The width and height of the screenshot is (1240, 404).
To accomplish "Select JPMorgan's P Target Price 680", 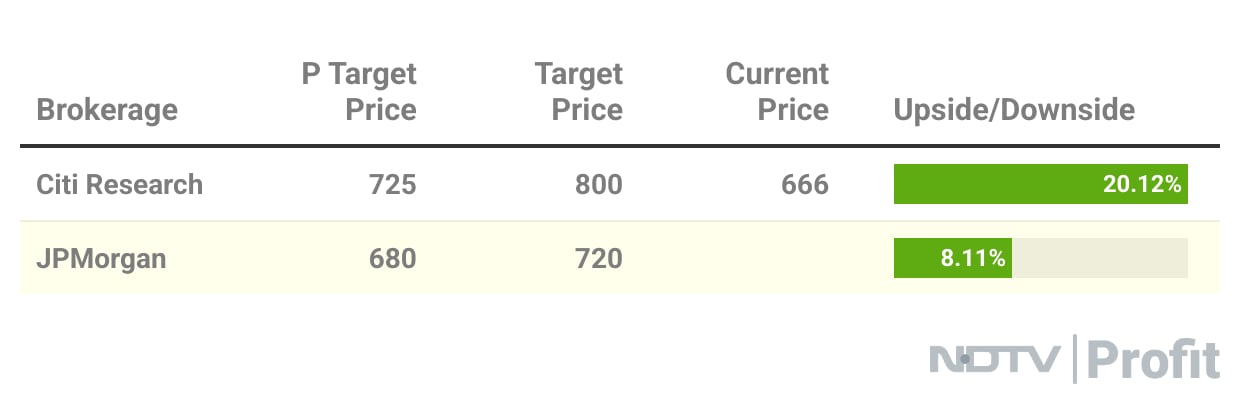I will 392,258.
